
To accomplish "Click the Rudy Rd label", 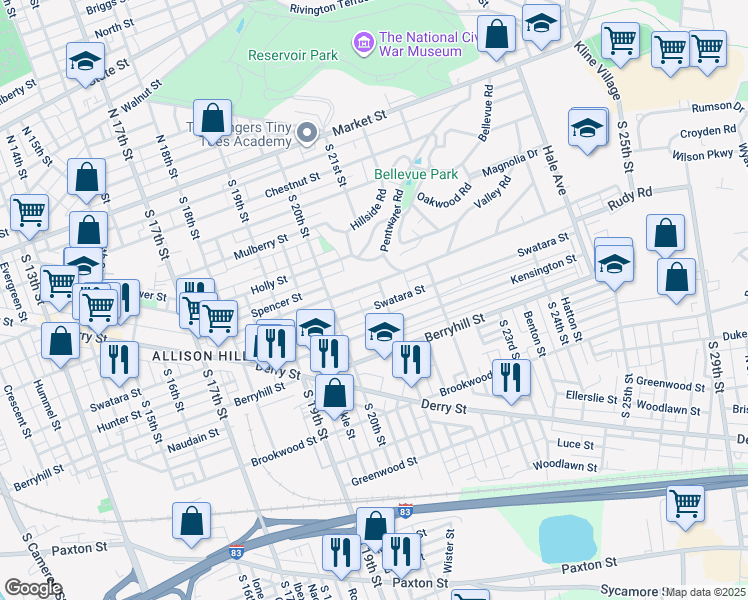I will click(x=630, y=199).
